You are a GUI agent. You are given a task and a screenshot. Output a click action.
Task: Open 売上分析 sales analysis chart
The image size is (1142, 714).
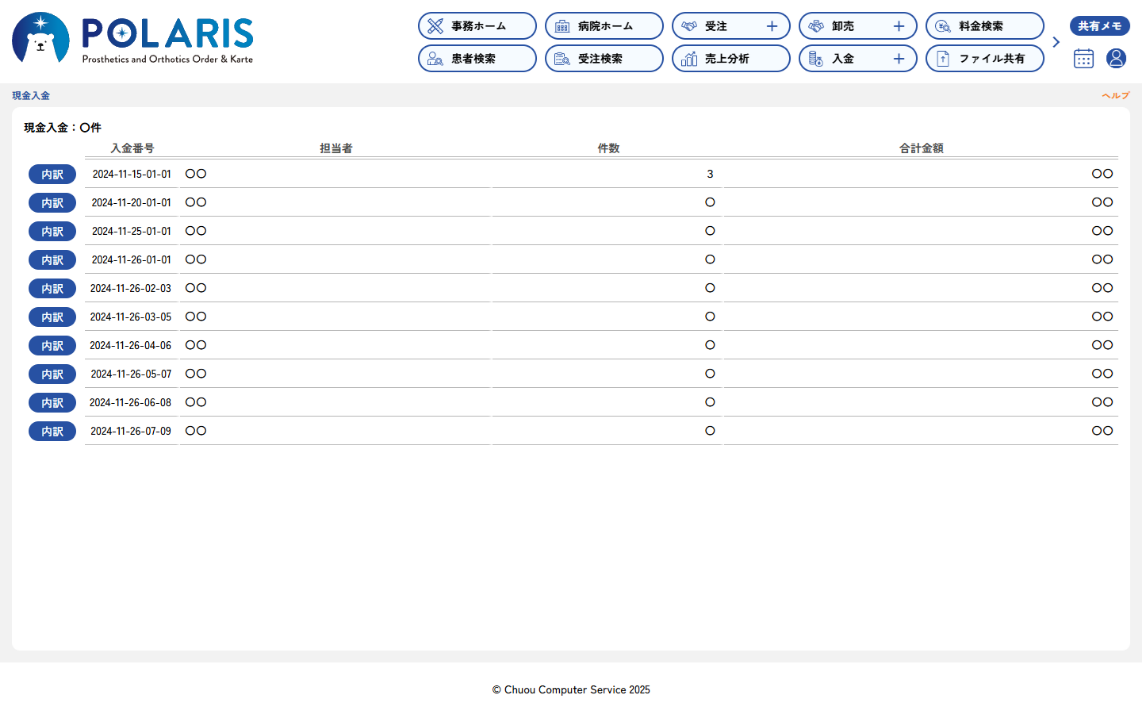tap(730, 59)
